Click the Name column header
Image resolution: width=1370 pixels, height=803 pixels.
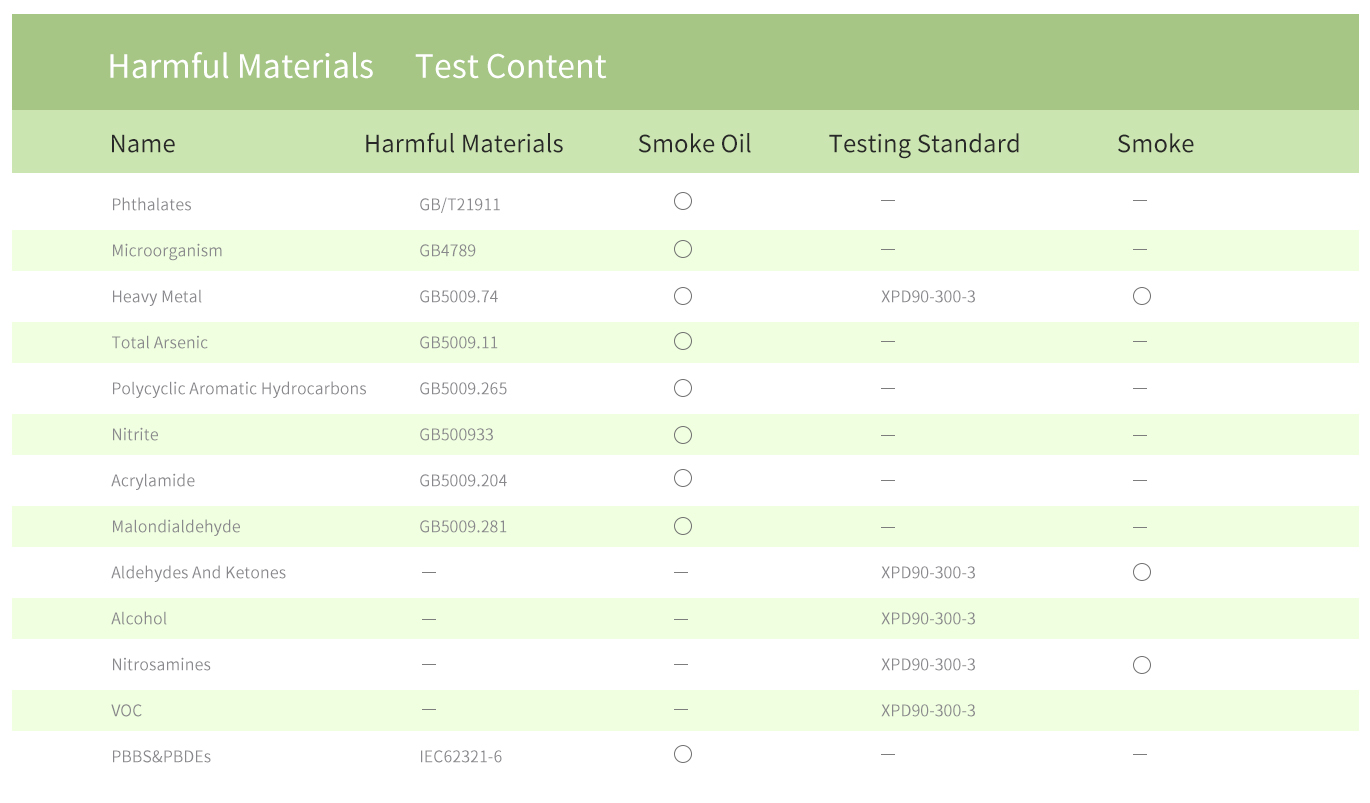tap(143, 144)
